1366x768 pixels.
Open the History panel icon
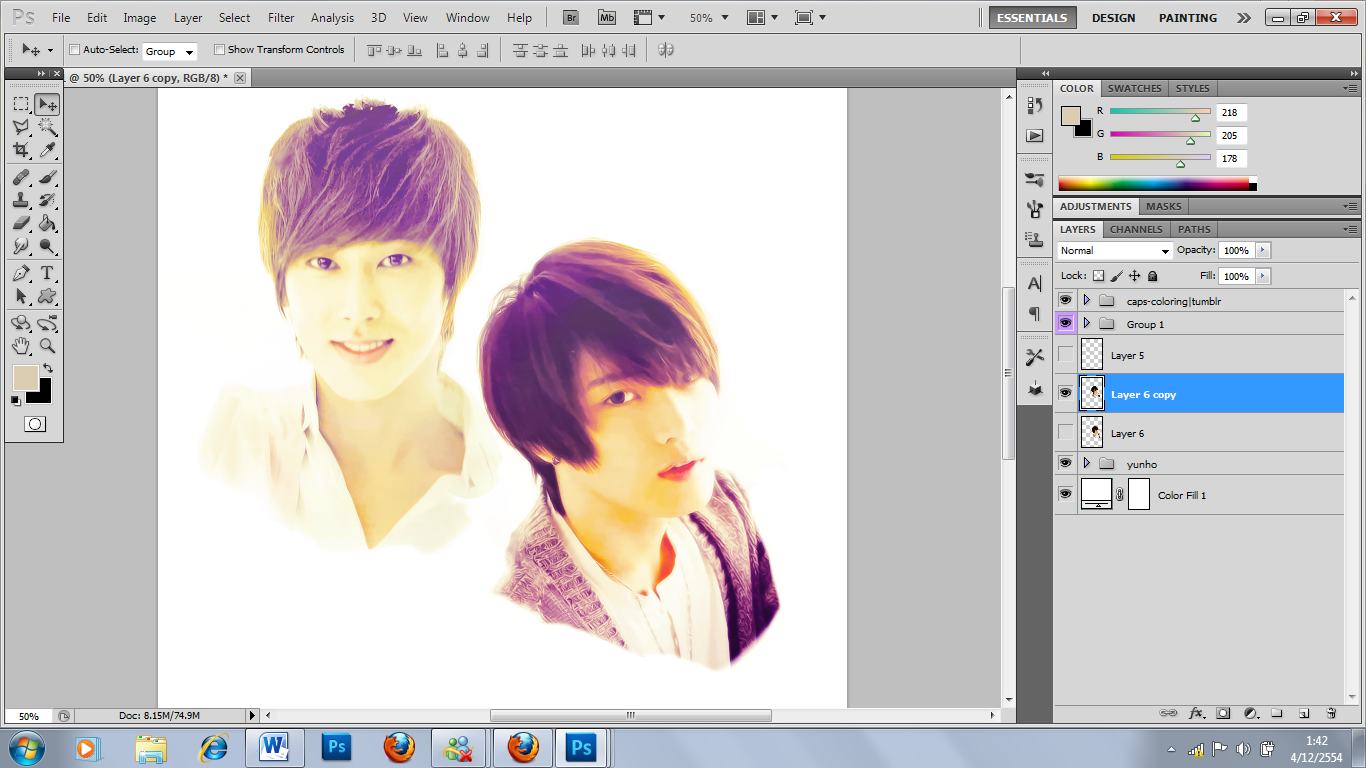[x=1035, y=105]
